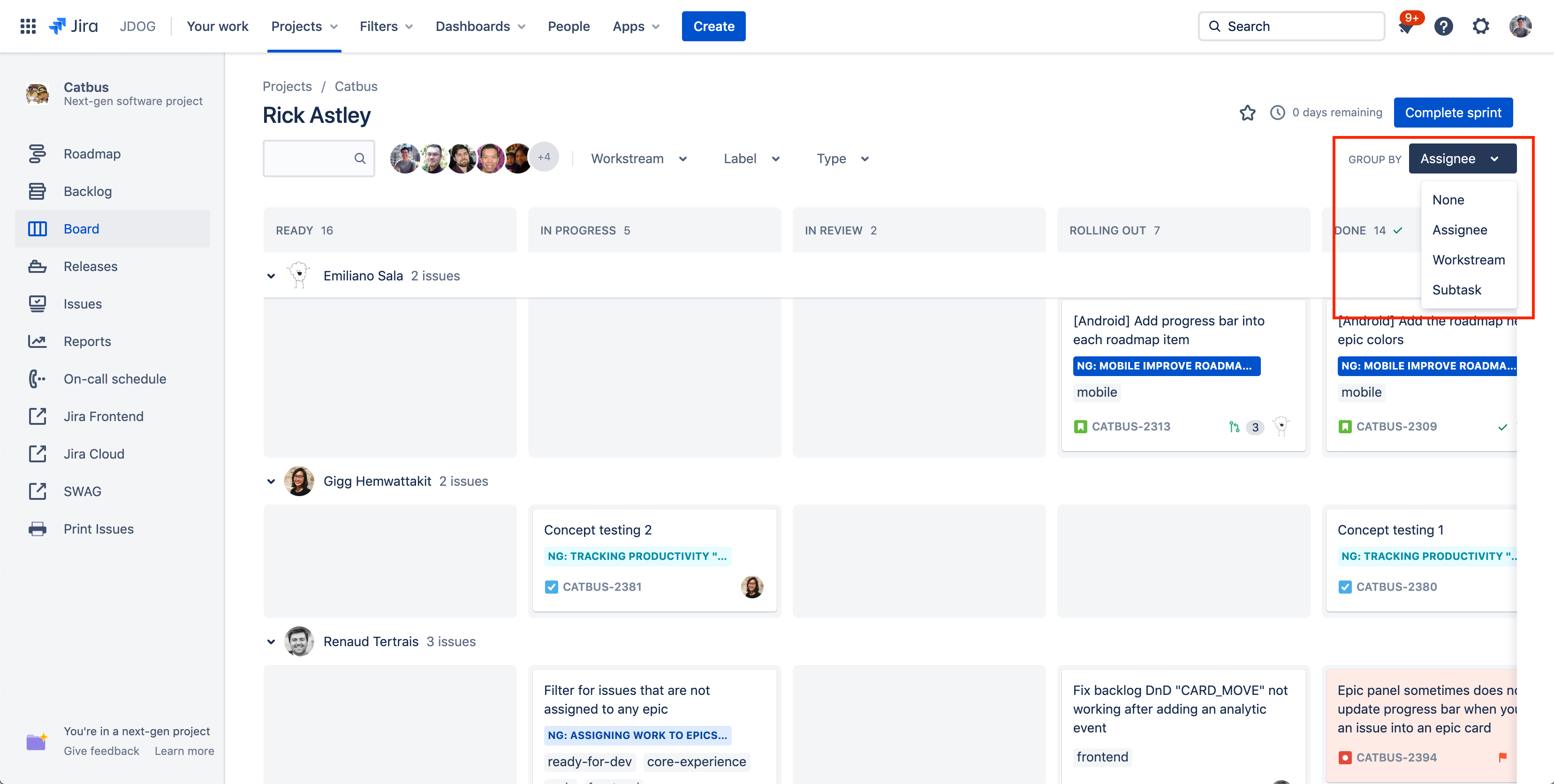This screenshot has width=1554, height=784.
Task: Click the notifications bell icon
Action: click(1406, 27)
